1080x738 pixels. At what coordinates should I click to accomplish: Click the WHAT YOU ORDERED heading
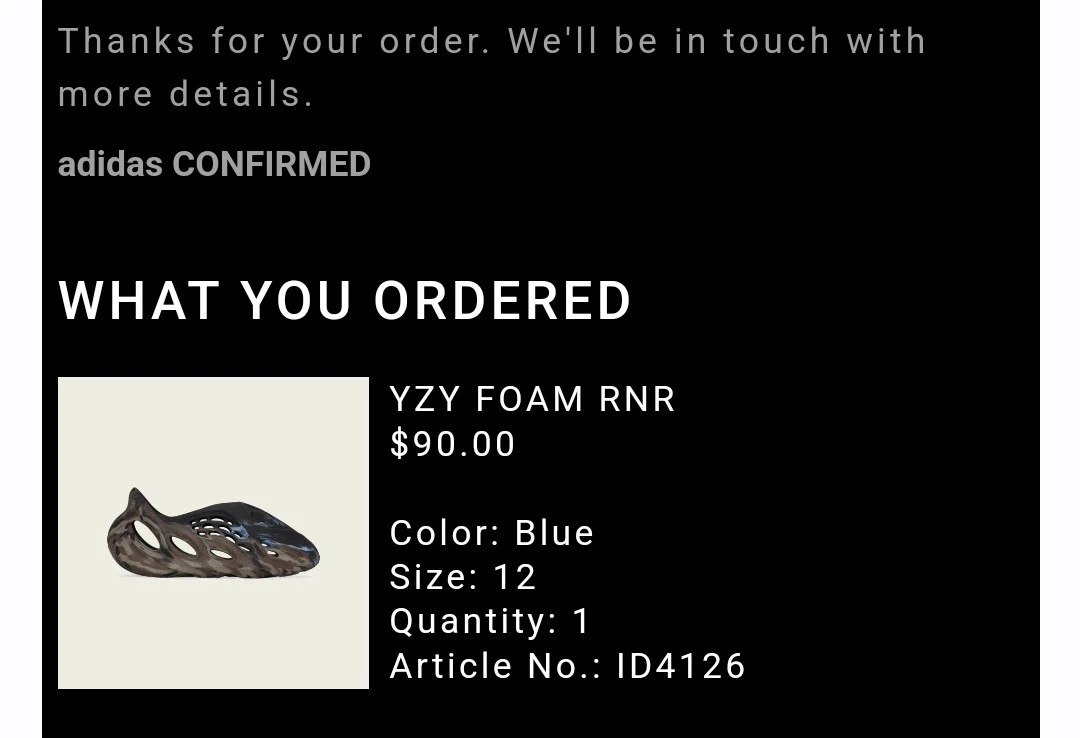point(344,300)
